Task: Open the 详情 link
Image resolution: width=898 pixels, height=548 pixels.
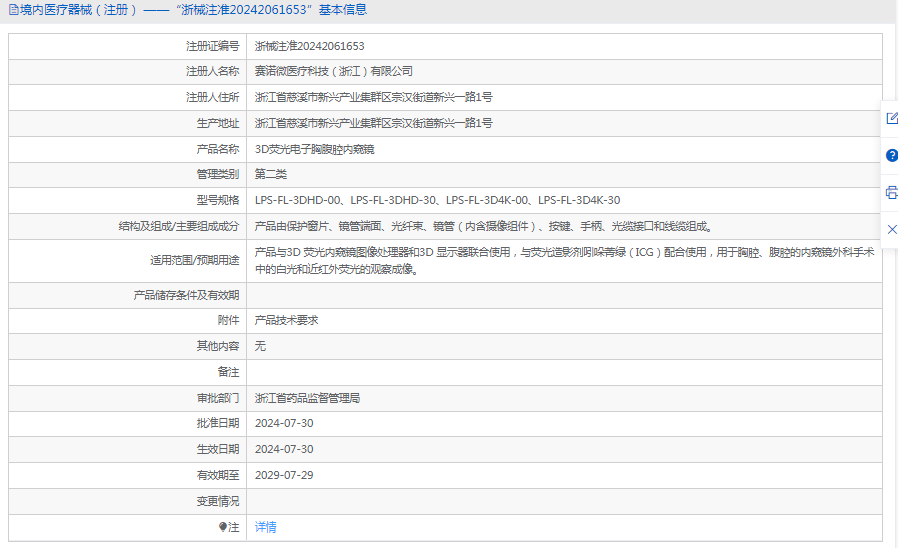Action: pos(266,527)
